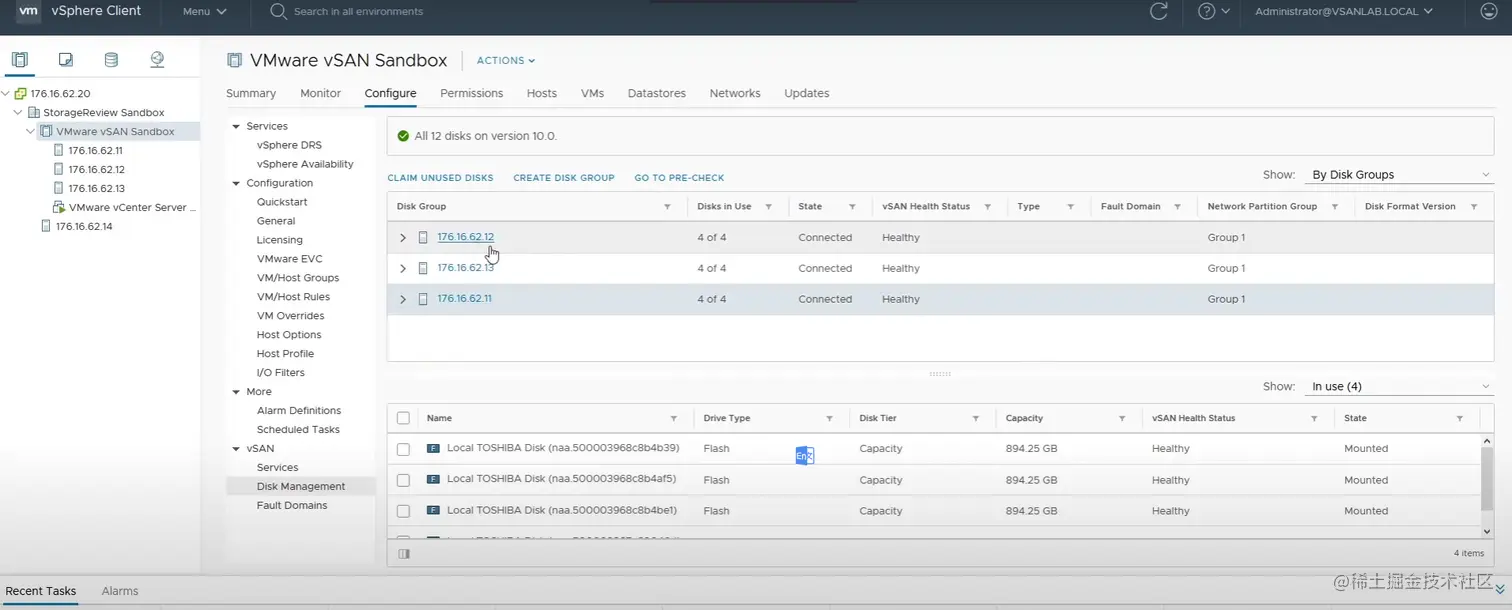Filter the Disk Group column

(x=667, y=207)
